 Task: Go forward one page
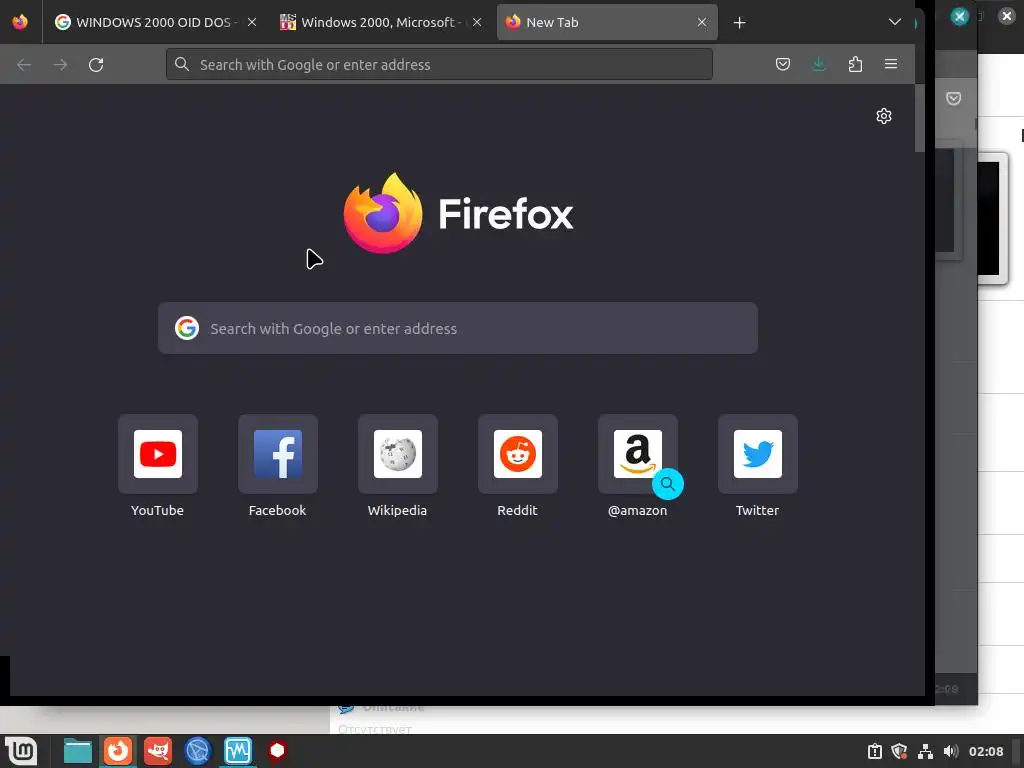click(x=60, y=65)
